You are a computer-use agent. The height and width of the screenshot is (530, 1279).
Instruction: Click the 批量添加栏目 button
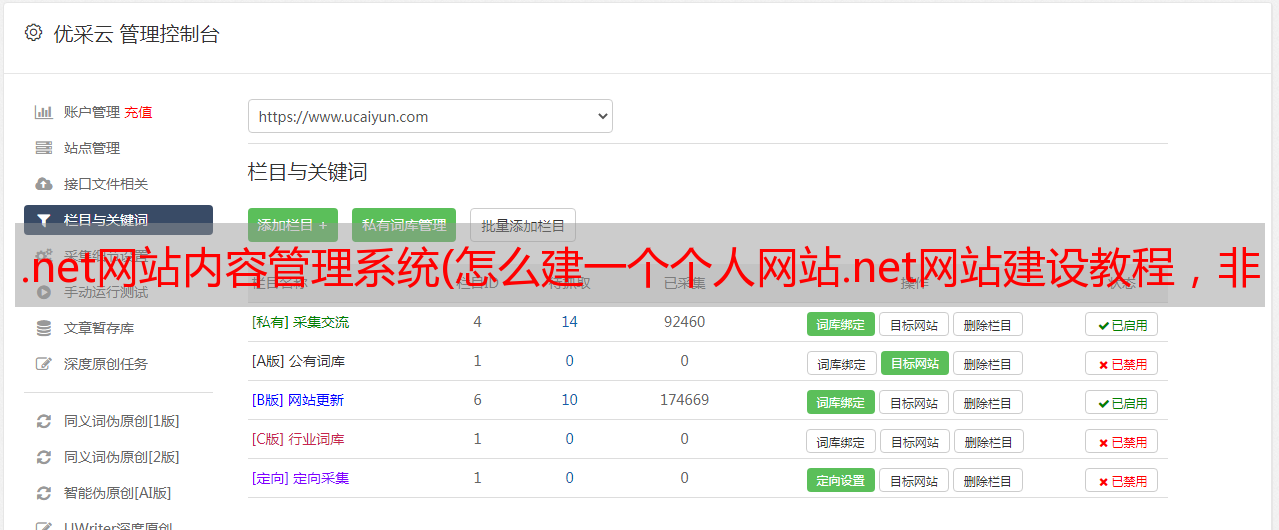pos(523,225)
